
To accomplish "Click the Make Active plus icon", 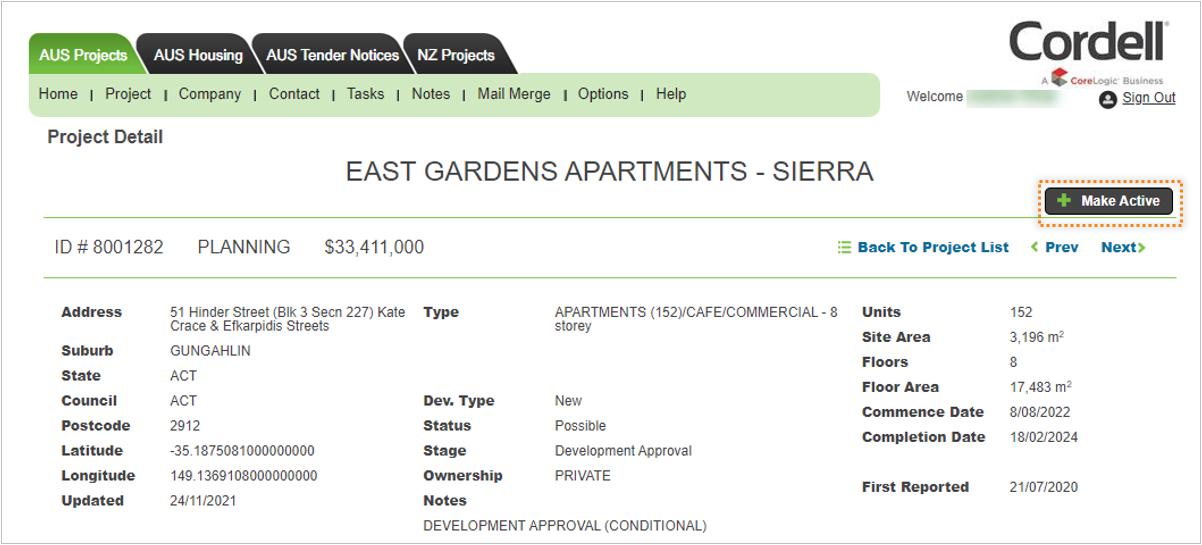I will pos(1064,201).
